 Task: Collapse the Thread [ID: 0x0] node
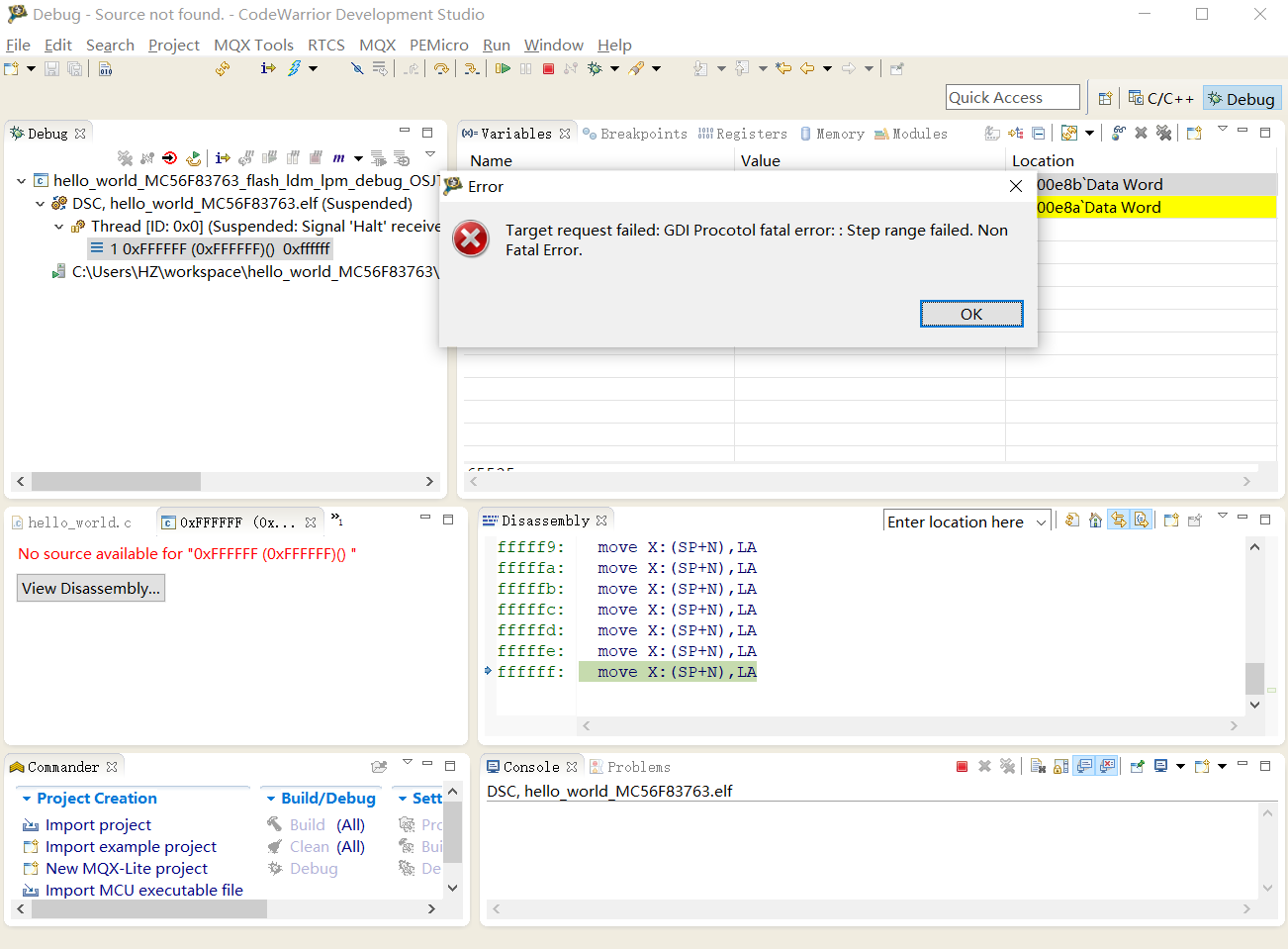coord(57,226)
